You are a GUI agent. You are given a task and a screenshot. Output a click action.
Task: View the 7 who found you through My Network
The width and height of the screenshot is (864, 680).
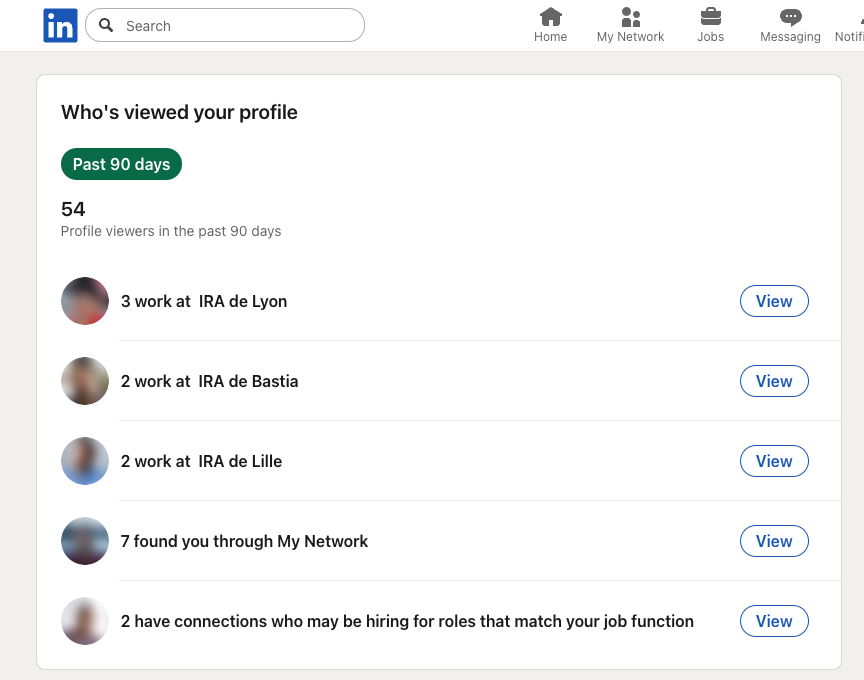pyautogui.click(x=774, y=541)
